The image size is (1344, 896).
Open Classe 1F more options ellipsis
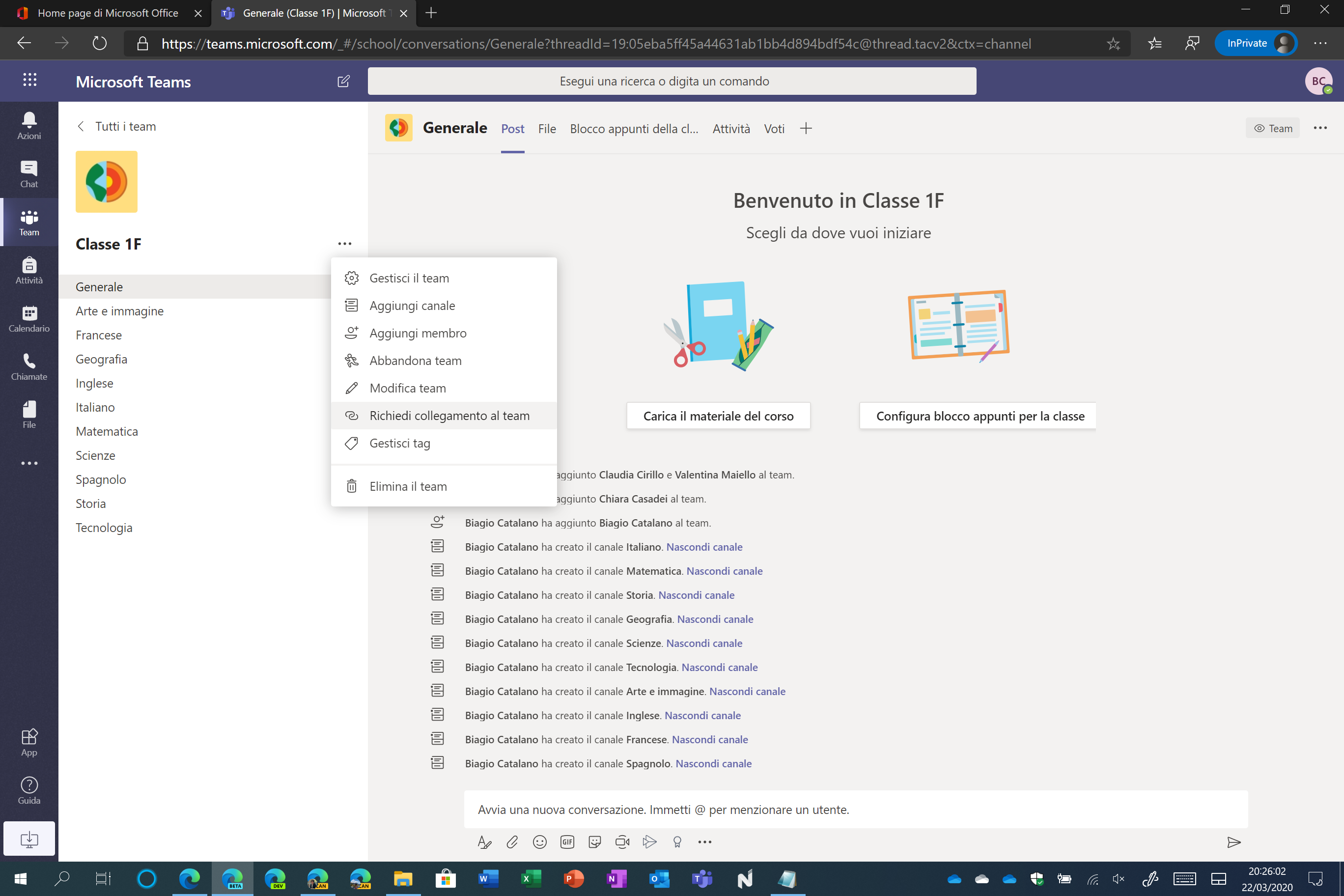tap(344, 244)
